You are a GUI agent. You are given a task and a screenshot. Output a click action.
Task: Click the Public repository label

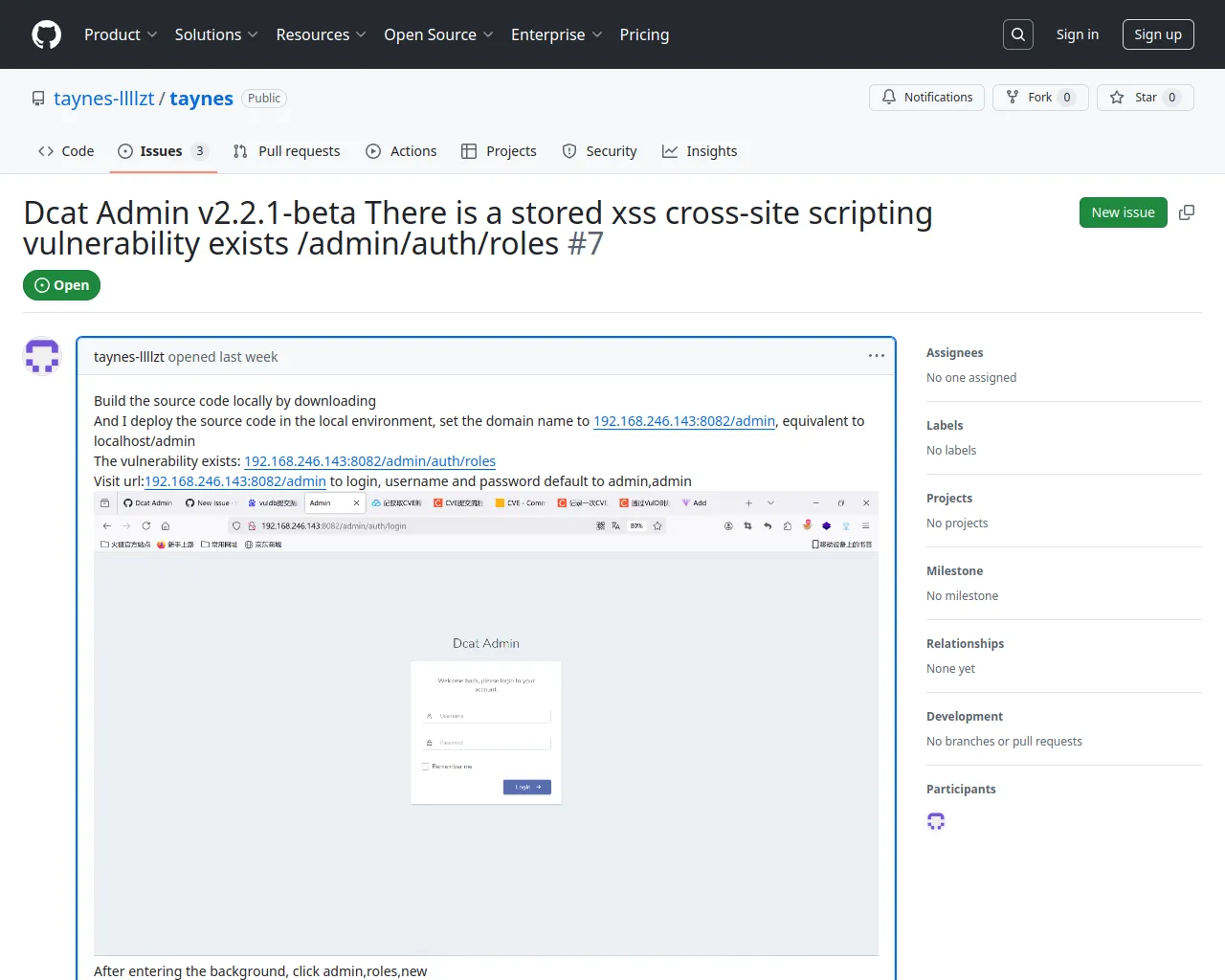[264, 99]
